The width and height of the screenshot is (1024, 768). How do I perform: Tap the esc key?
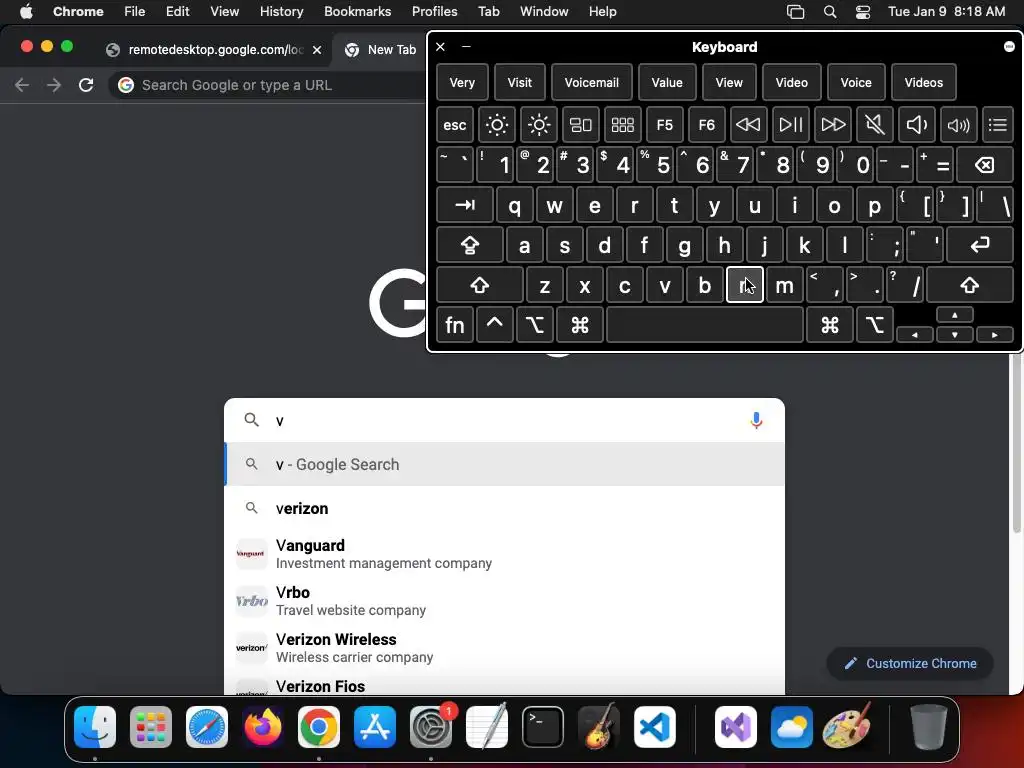pyautogui.click(x=455, y=125)
